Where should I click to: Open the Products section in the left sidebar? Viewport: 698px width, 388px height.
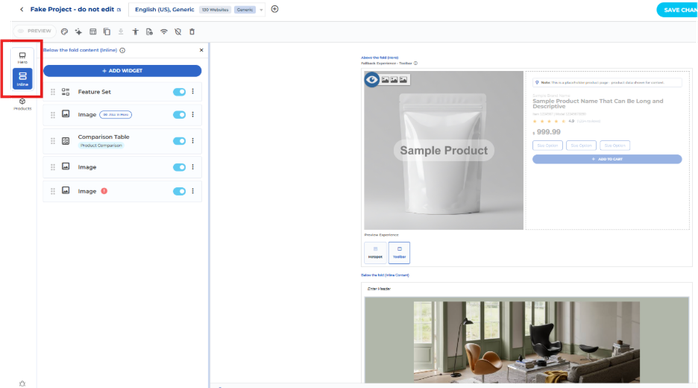coord(22,104)
